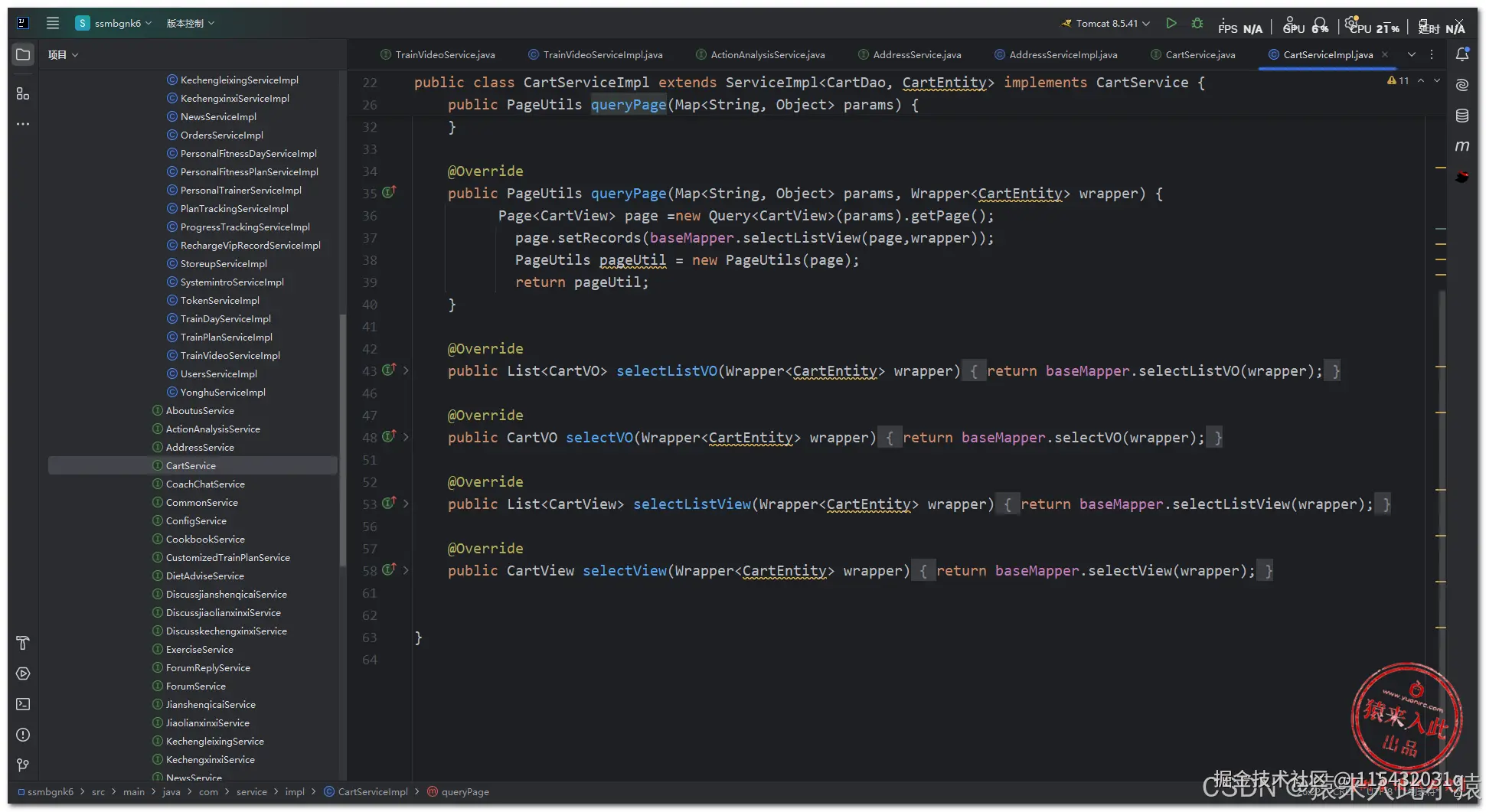Open the Tomcat 8.5.41 run configuration dropdown
This screenshot has height=812, width=1486.
coord(1106,24)
